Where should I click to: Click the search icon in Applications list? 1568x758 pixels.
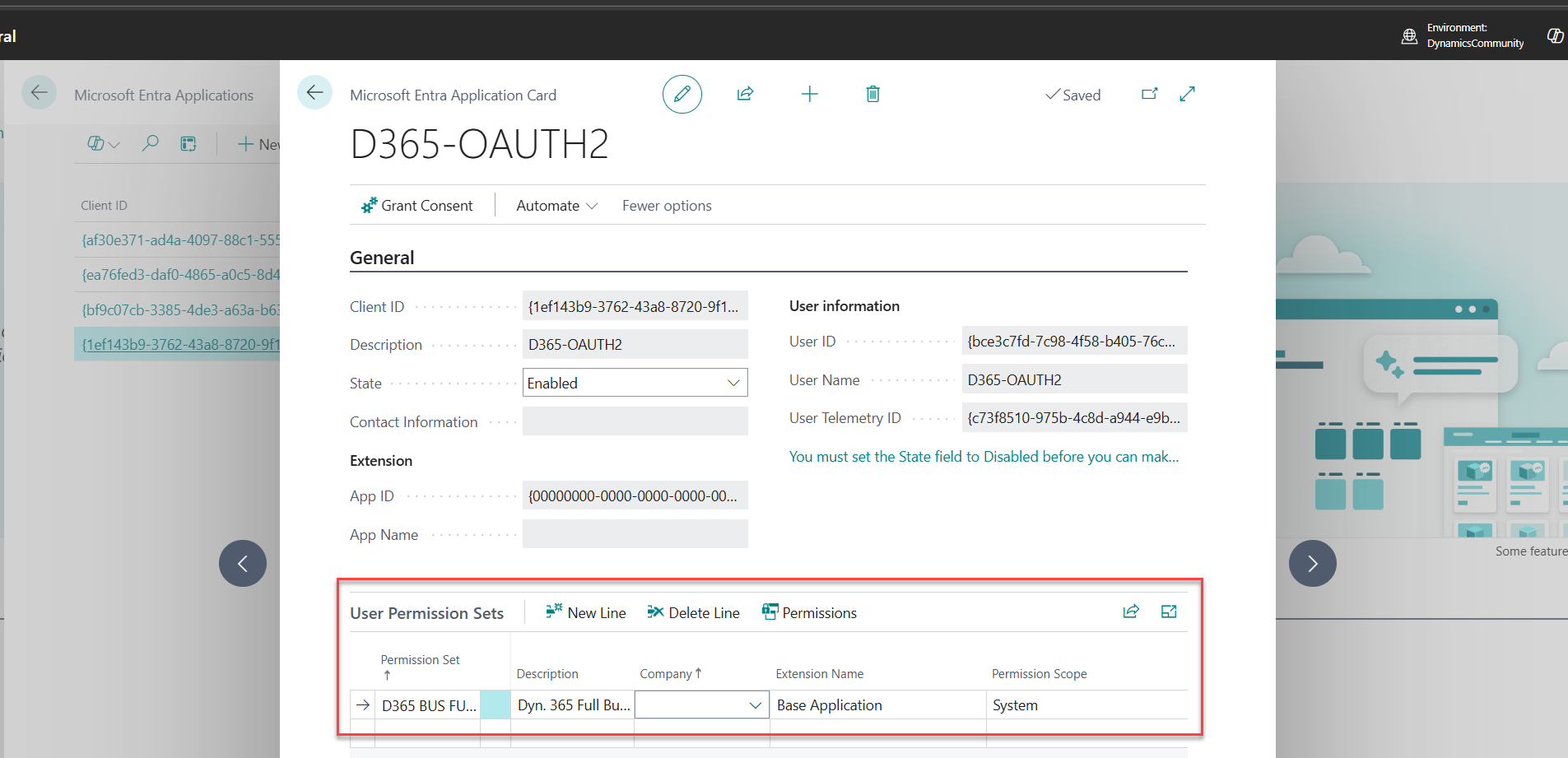[150, 144]
